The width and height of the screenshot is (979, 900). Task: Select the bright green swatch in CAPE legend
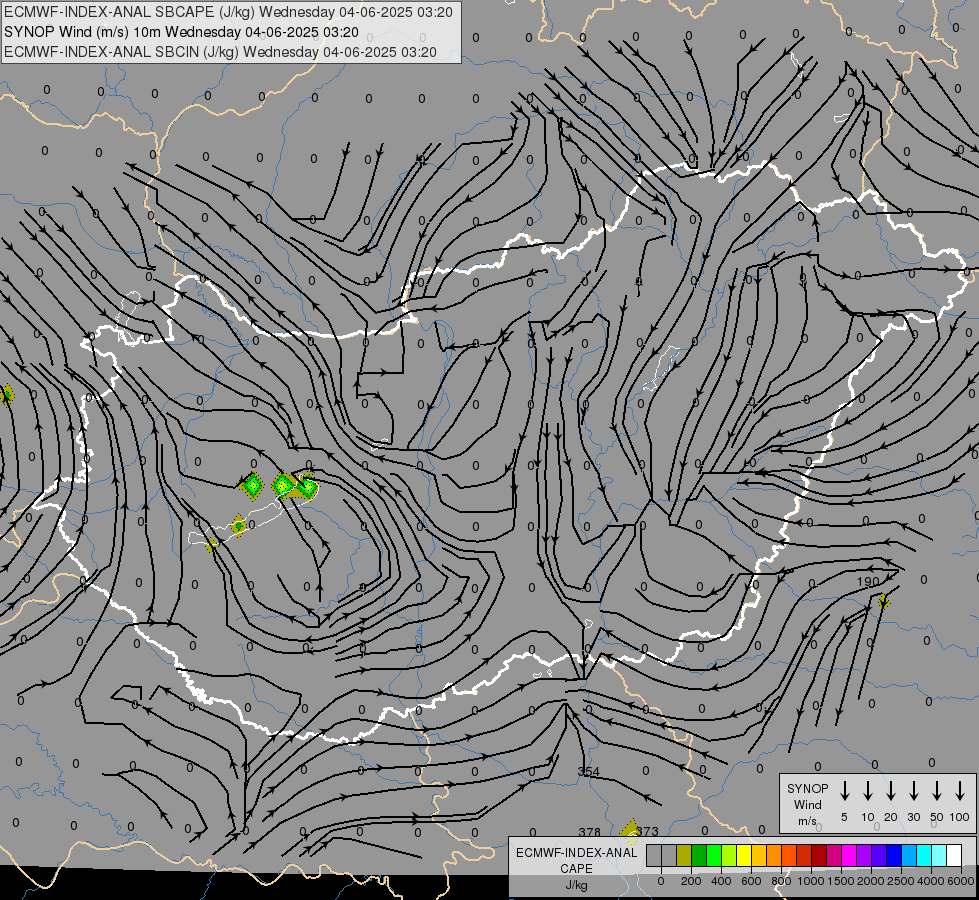click(714, 855)
